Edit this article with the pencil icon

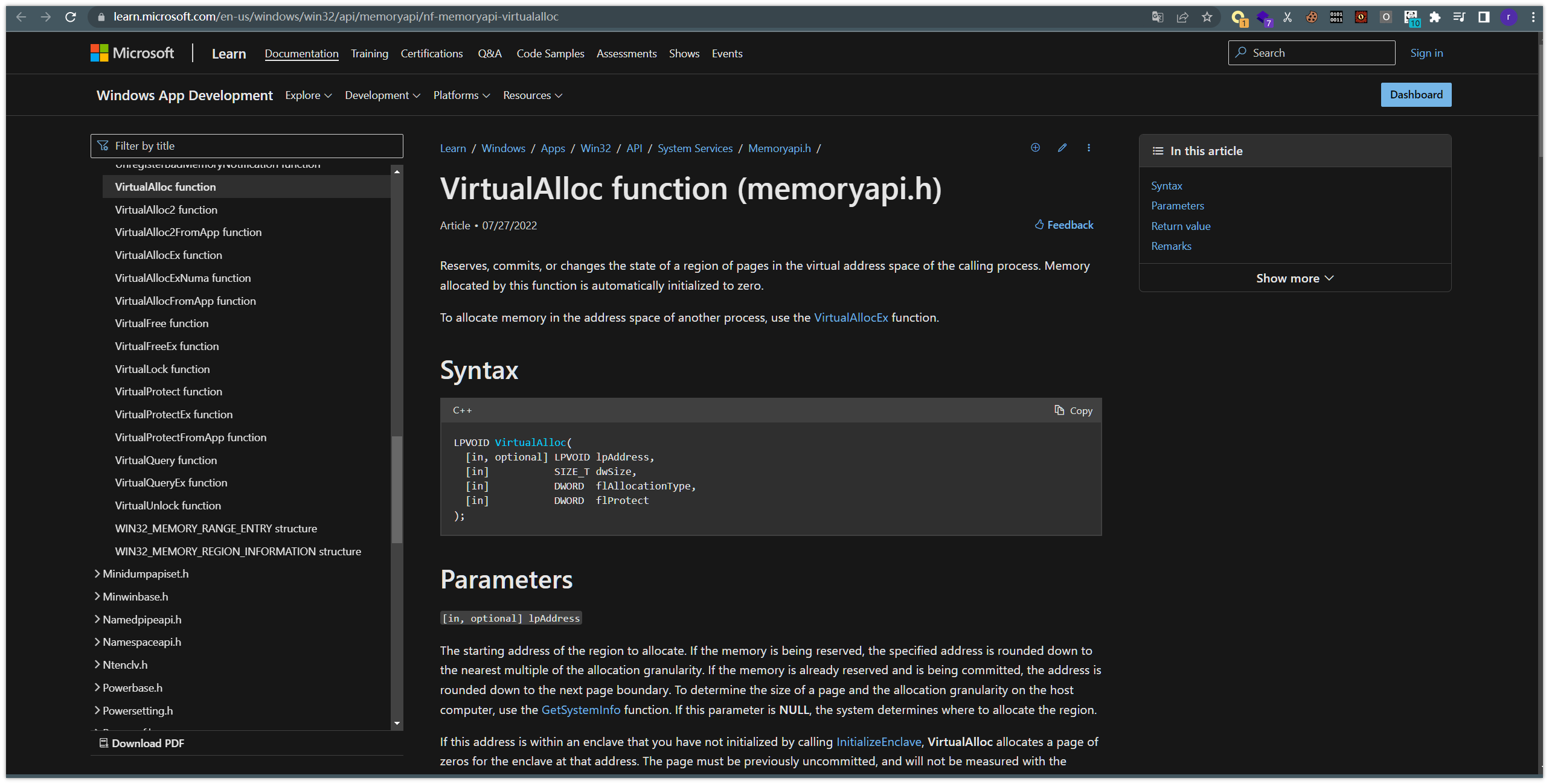(x=1062, y=148)
